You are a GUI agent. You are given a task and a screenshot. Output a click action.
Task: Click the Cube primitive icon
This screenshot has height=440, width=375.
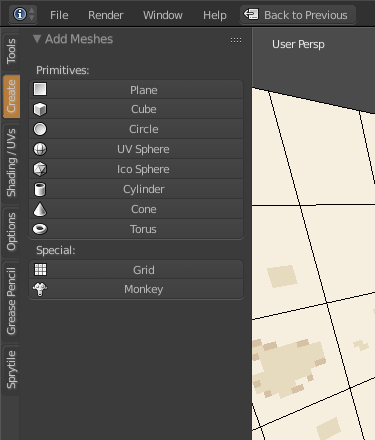[40, 109]
